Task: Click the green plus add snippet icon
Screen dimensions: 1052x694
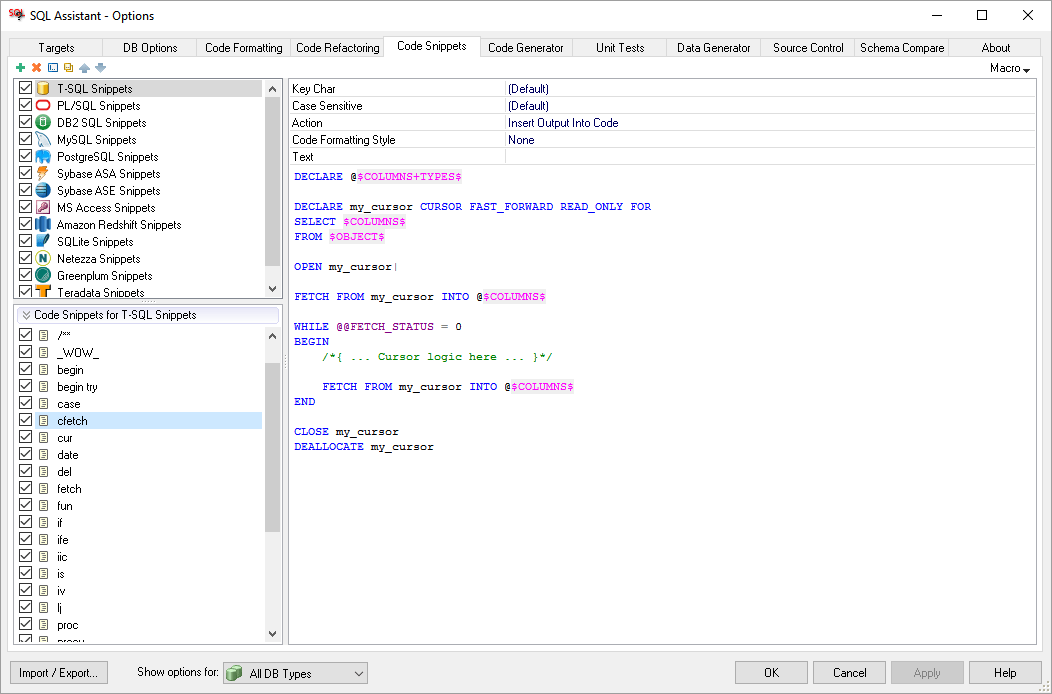Action: click(x=20, y=67)
